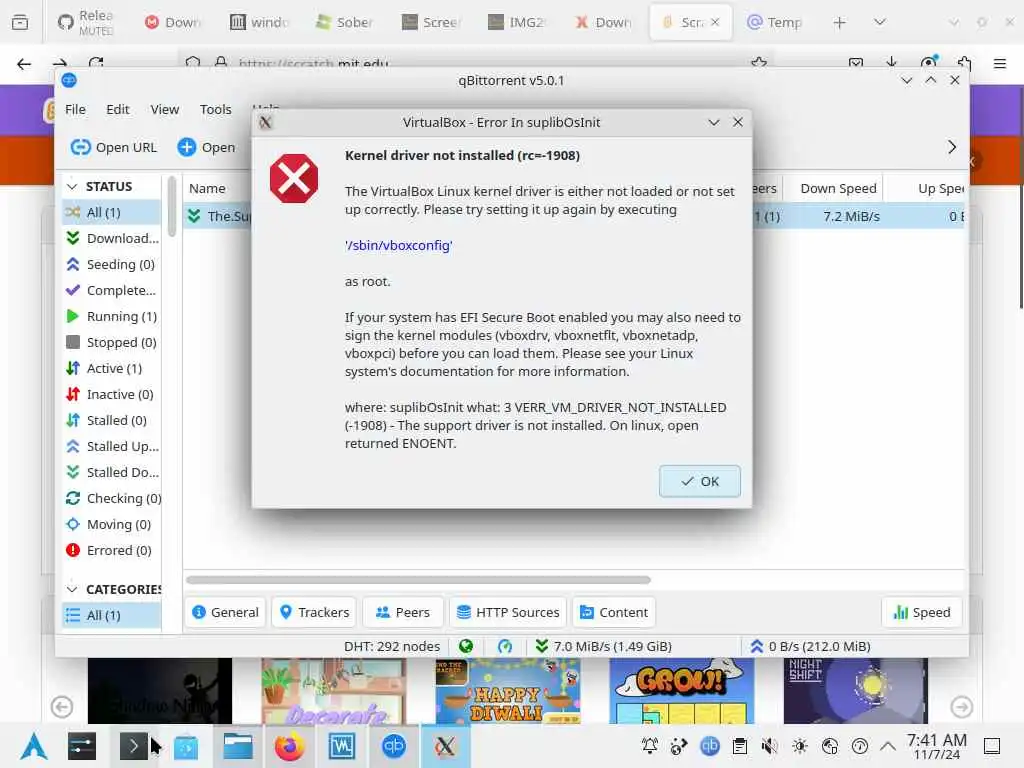Open the Konsole terminal from the taskbar
The width and height of the screenshot is (1024, 768).
click(x=134, y=746)
